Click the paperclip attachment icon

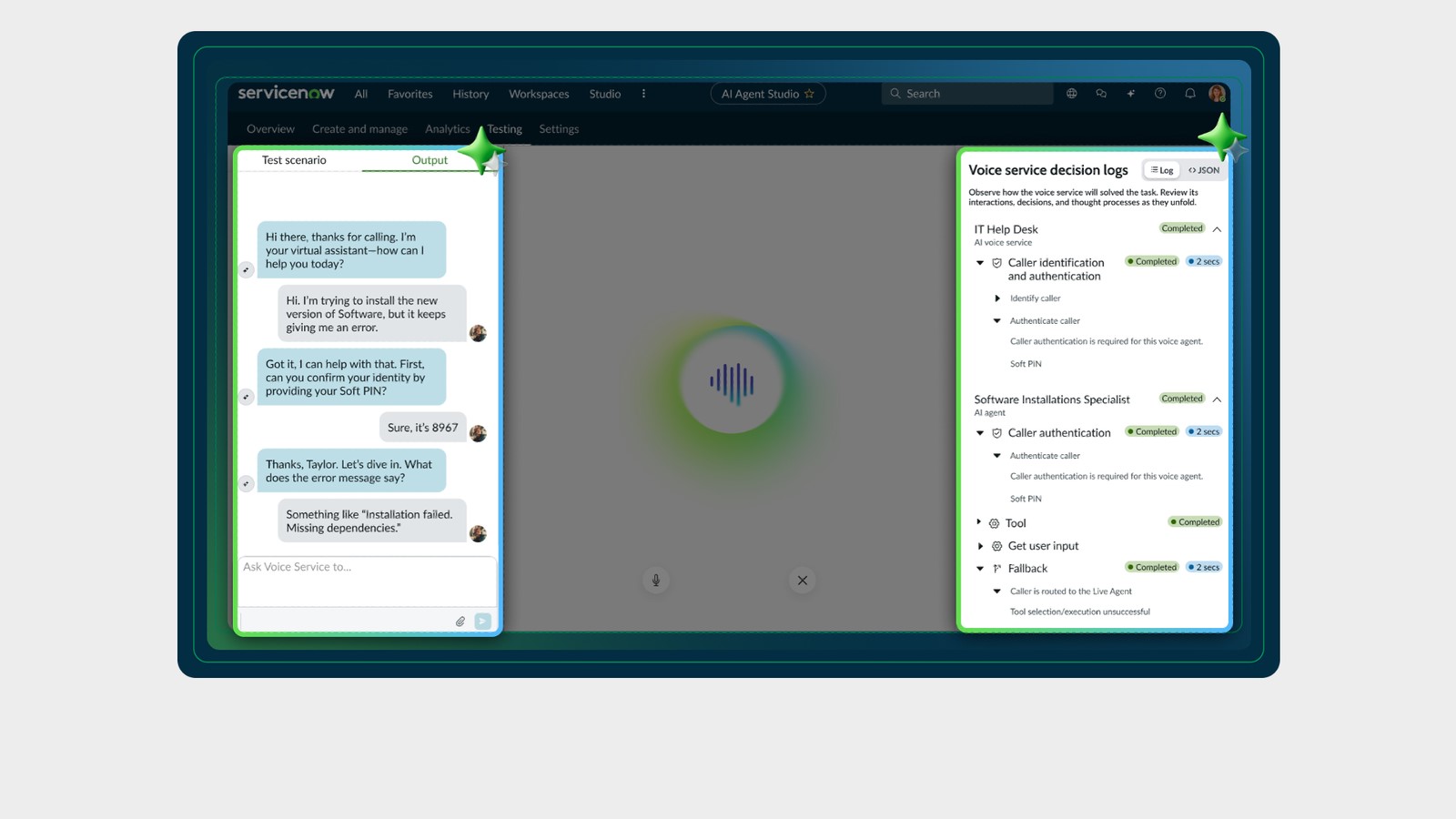point(460,622)
